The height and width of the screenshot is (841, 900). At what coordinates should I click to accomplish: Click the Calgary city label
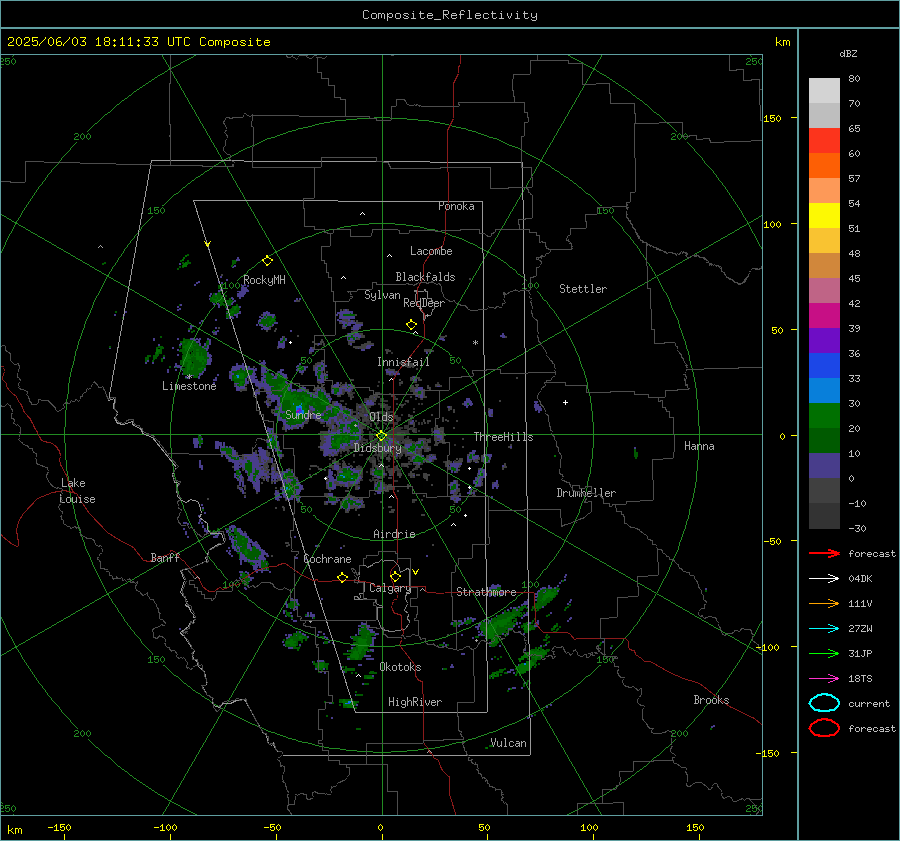[x=390, y=588]
